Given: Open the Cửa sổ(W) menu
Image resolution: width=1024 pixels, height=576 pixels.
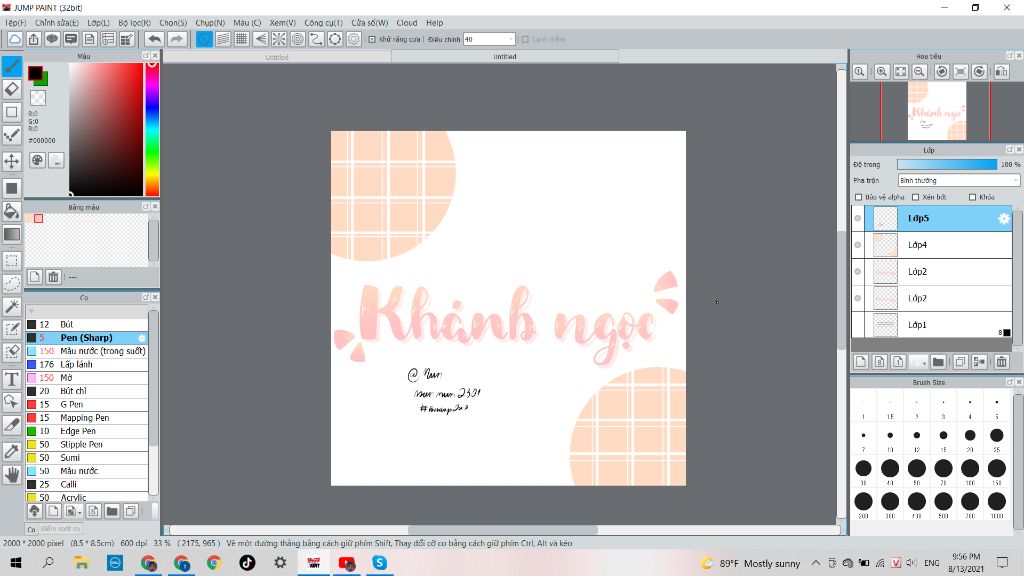Looking at the screenshot, I should coord(370,23).
